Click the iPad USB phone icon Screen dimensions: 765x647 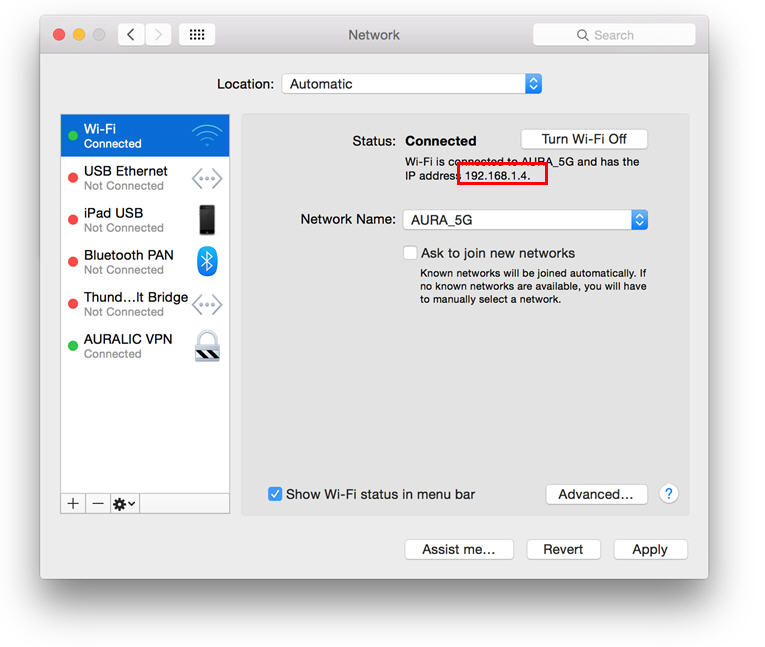(x=207, y=220)
